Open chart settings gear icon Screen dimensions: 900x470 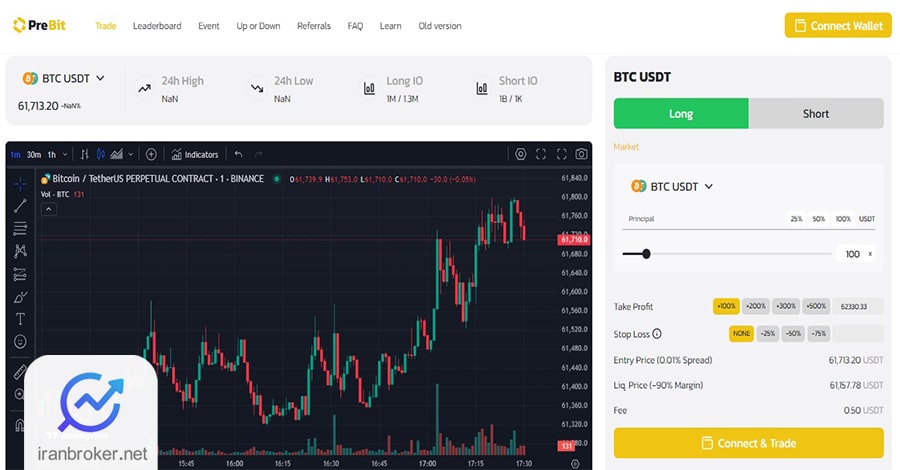point(521,154)
